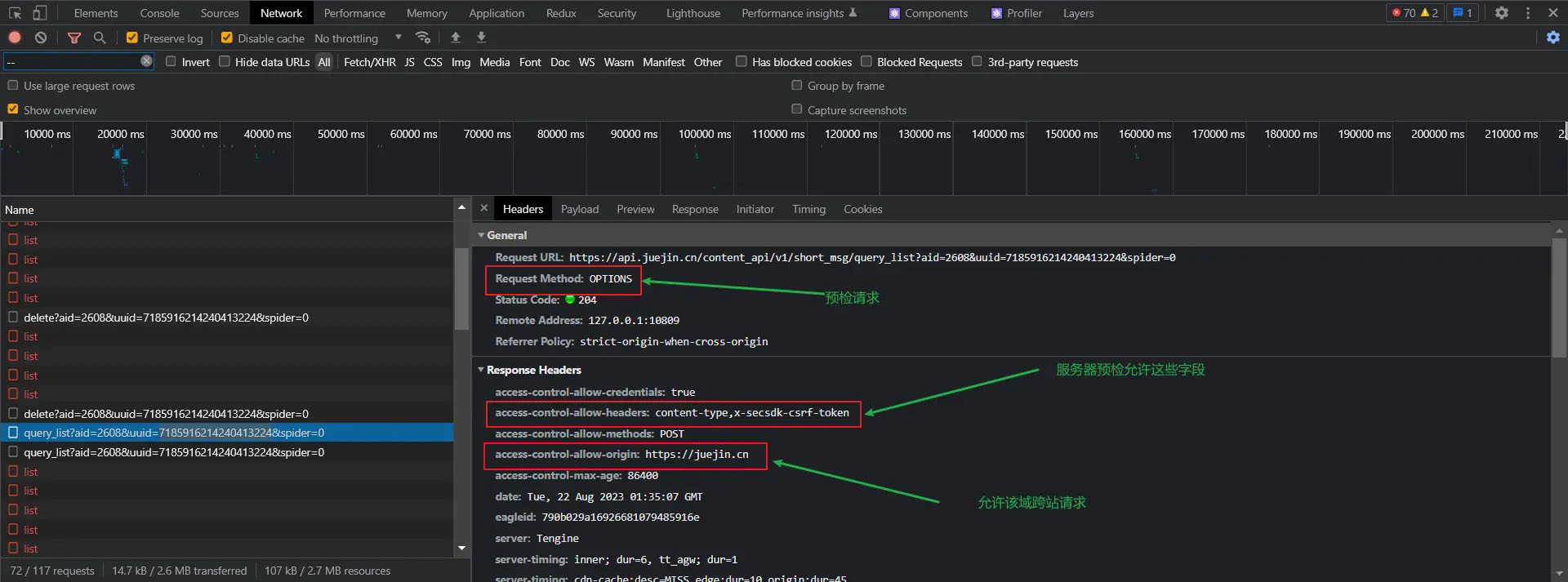Switch to the Console tab
Screen dimensions: 1568x582
point(159,13)
